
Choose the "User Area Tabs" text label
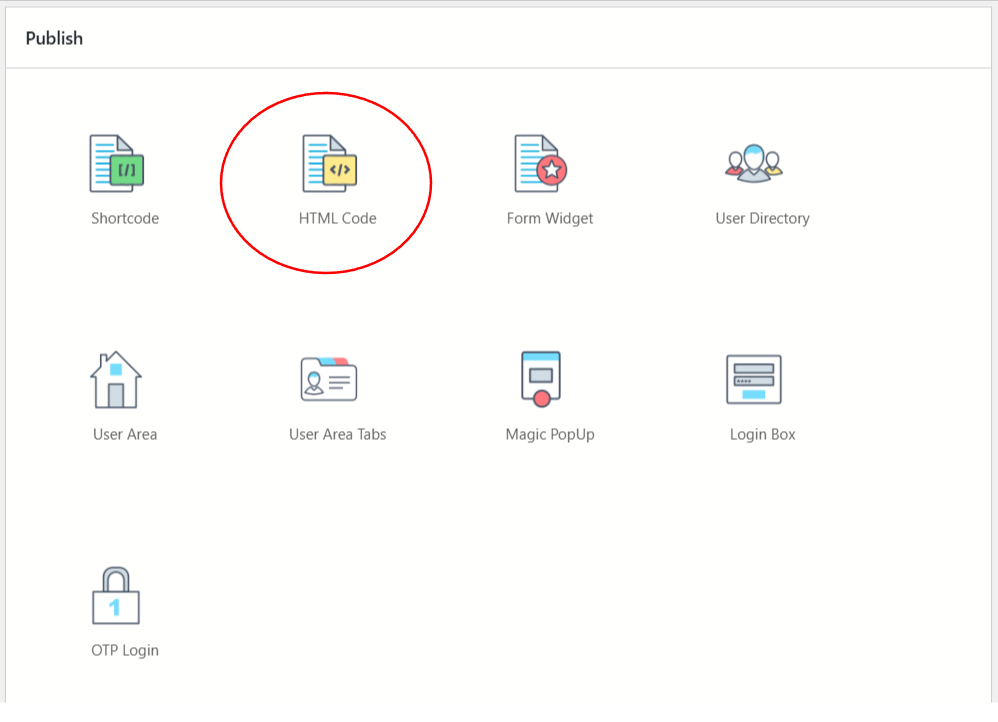click(337, 434)
